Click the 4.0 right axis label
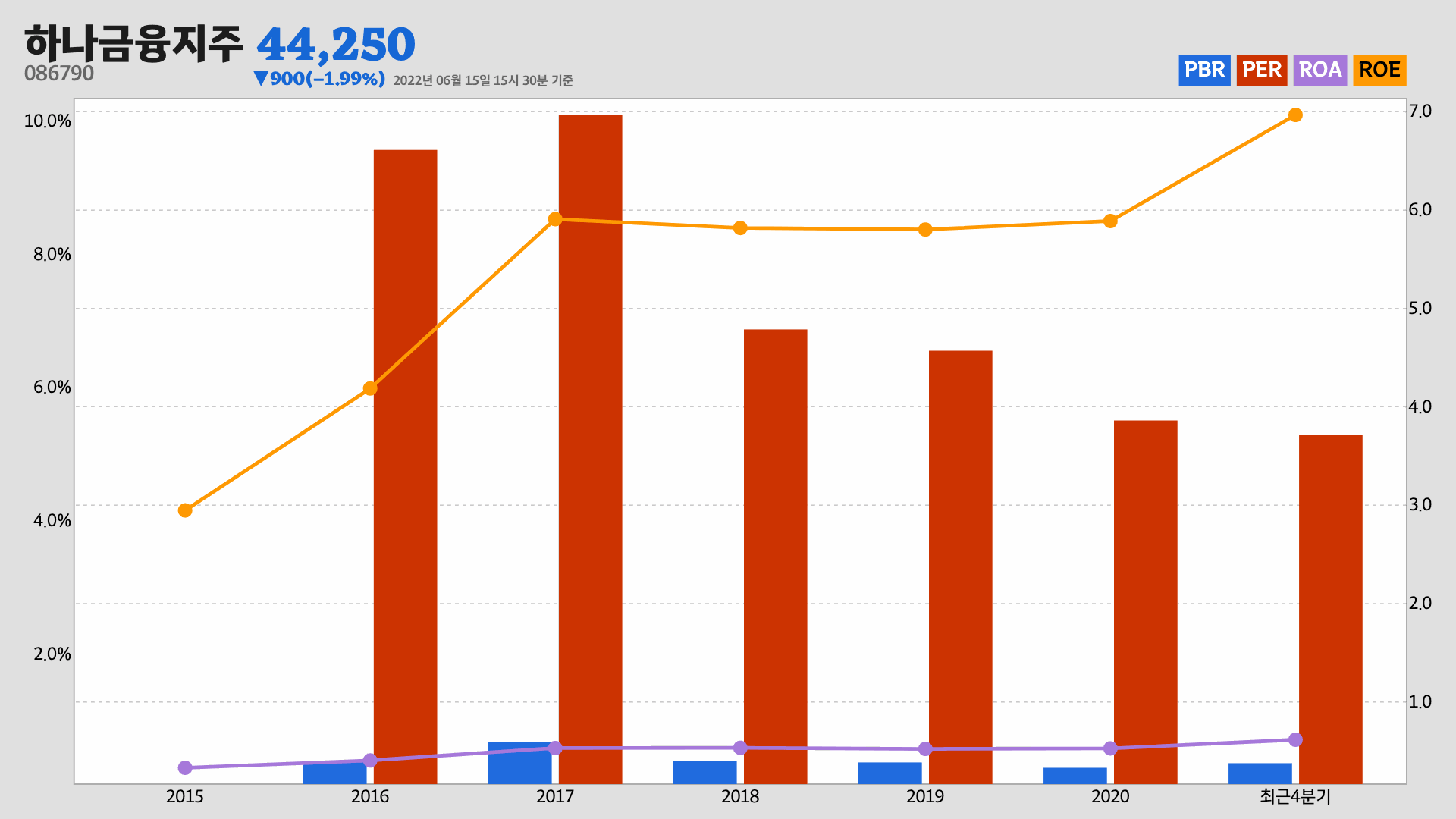 [x=1420, y=407]
